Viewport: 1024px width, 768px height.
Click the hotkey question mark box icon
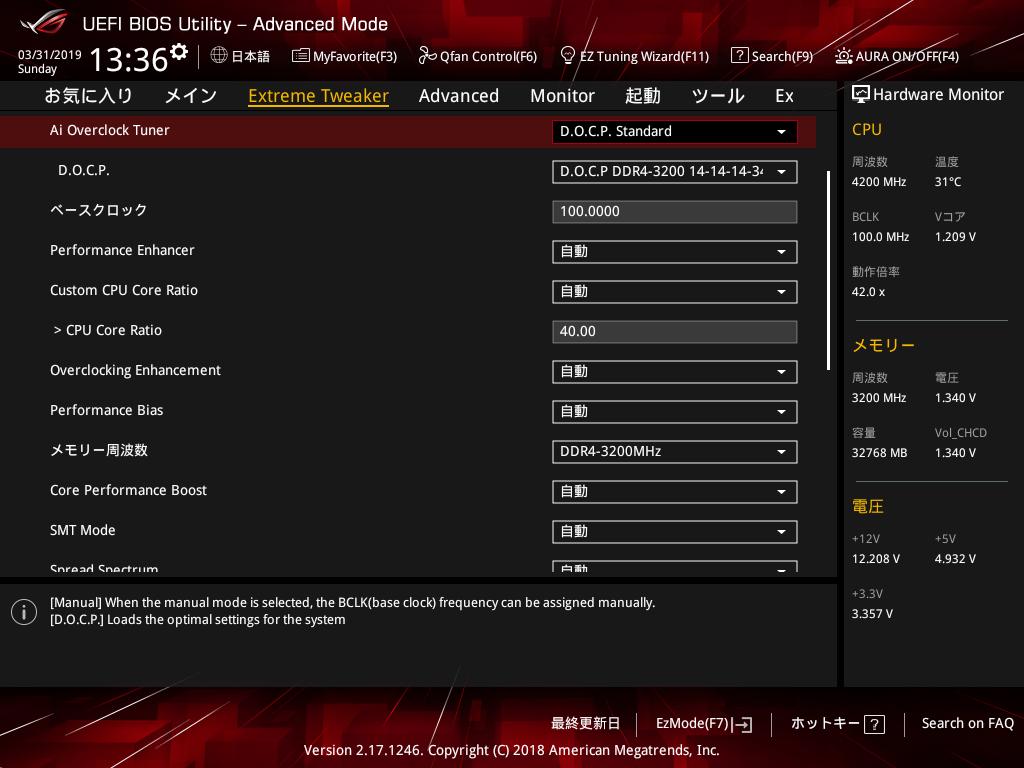coord(874,724)
